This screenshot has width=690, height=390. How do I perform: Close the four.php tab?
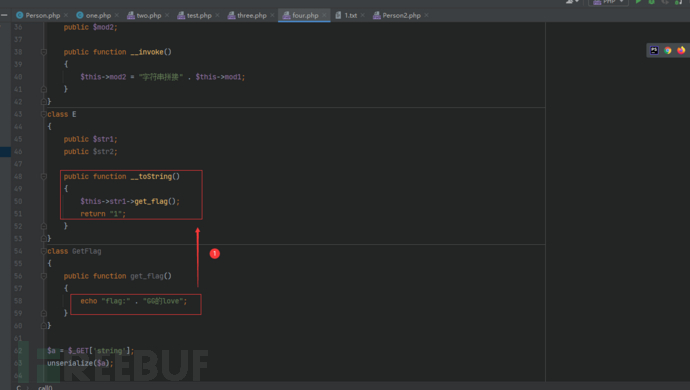coord(324,15)
